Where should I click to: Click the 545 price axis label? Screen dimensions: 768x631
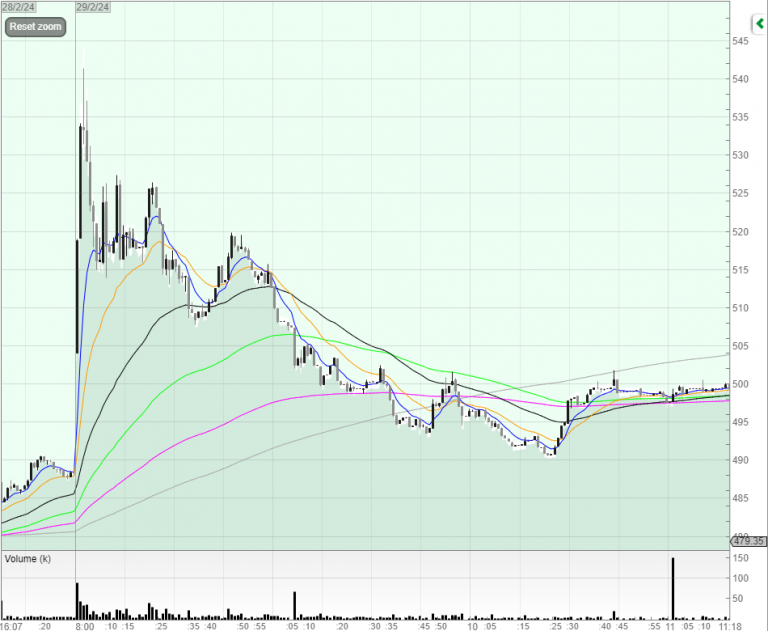coord(741,42)
